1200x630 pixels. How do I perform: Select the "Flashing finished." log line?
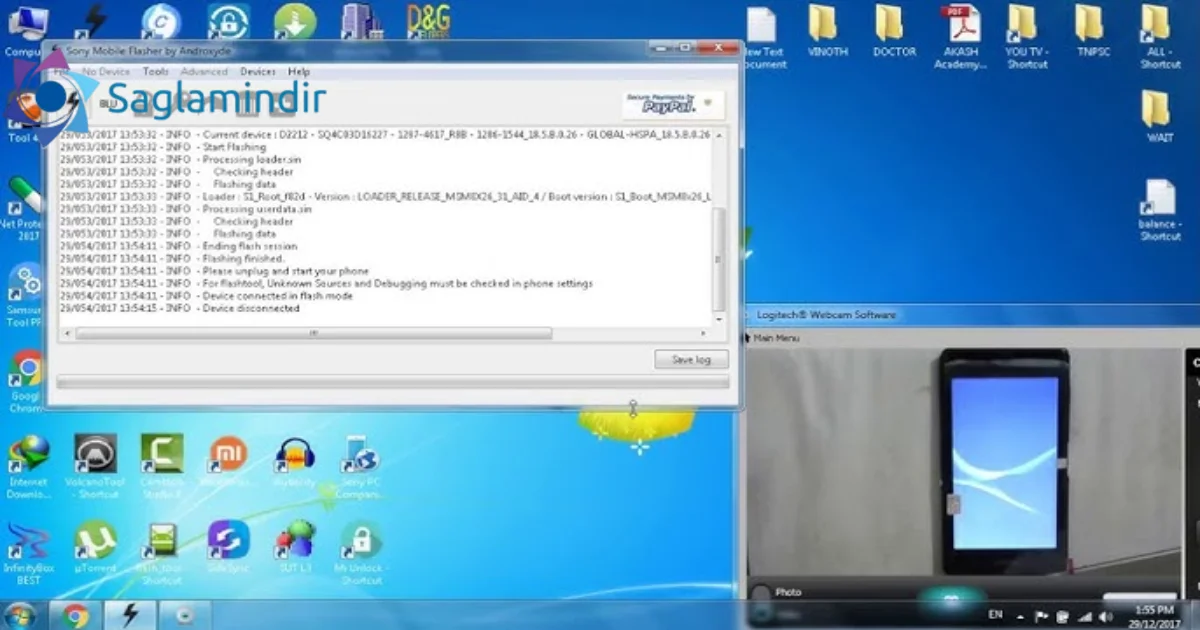tap(243, 258)
